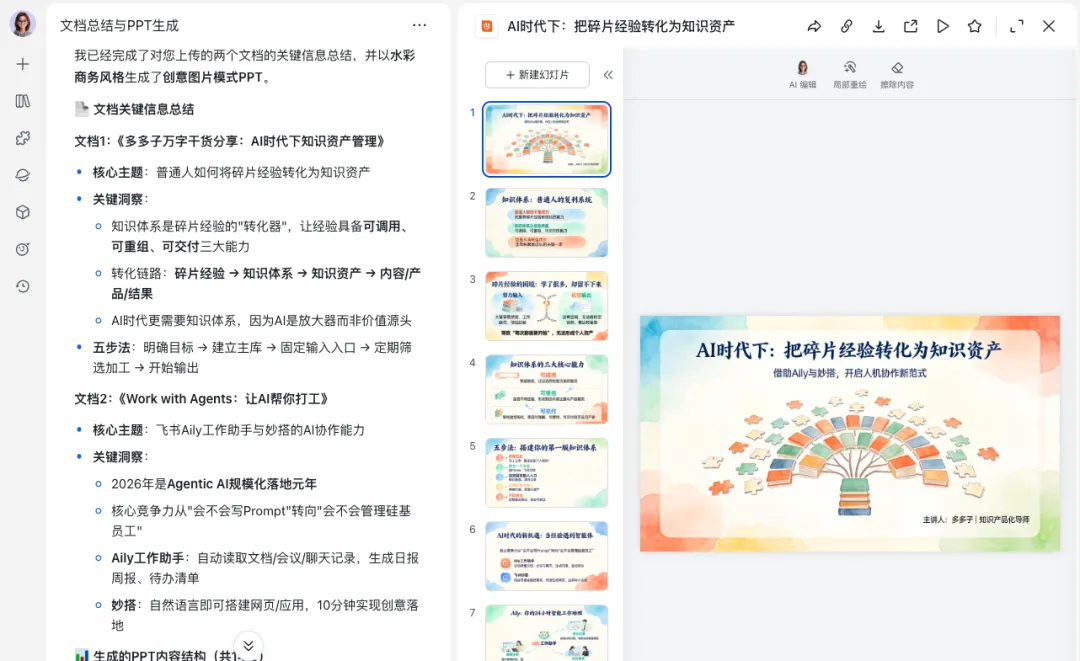Close the presentation preview panel
The height and width of the screenshot is (661, 1080).
click(x=1049, y=26)
